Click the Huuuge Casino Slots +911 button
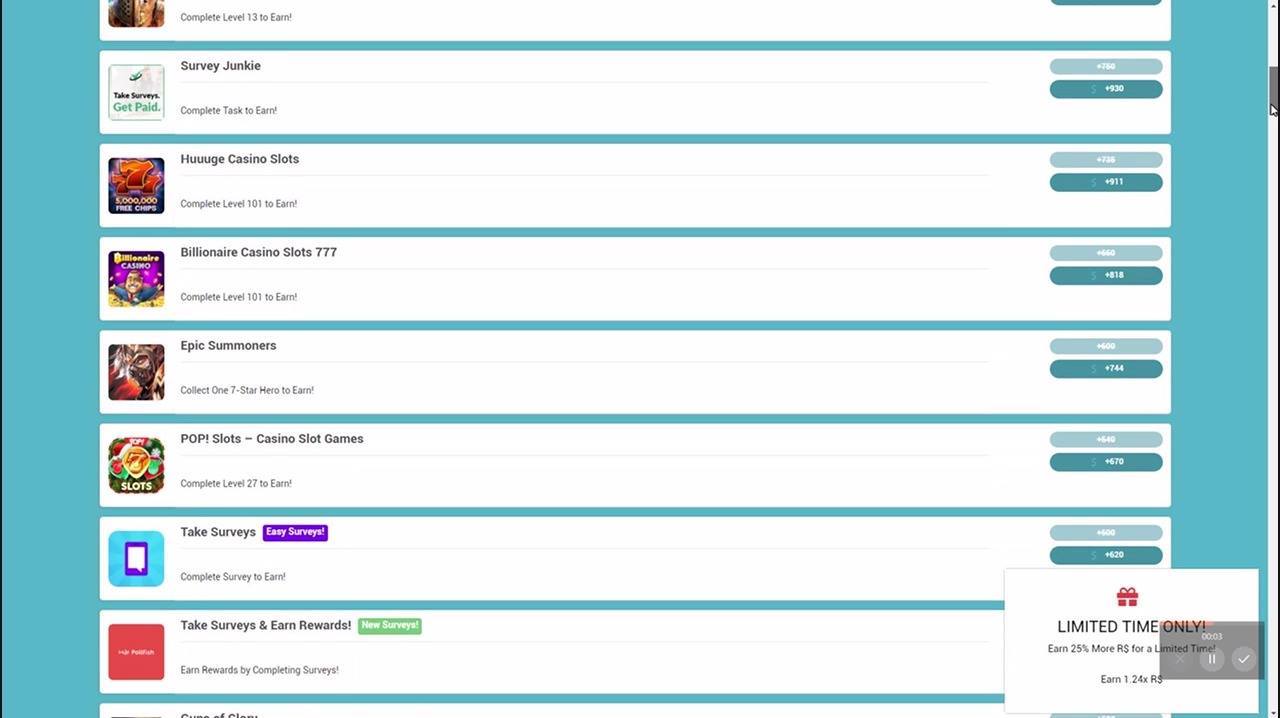 (x=1106, y=182)
